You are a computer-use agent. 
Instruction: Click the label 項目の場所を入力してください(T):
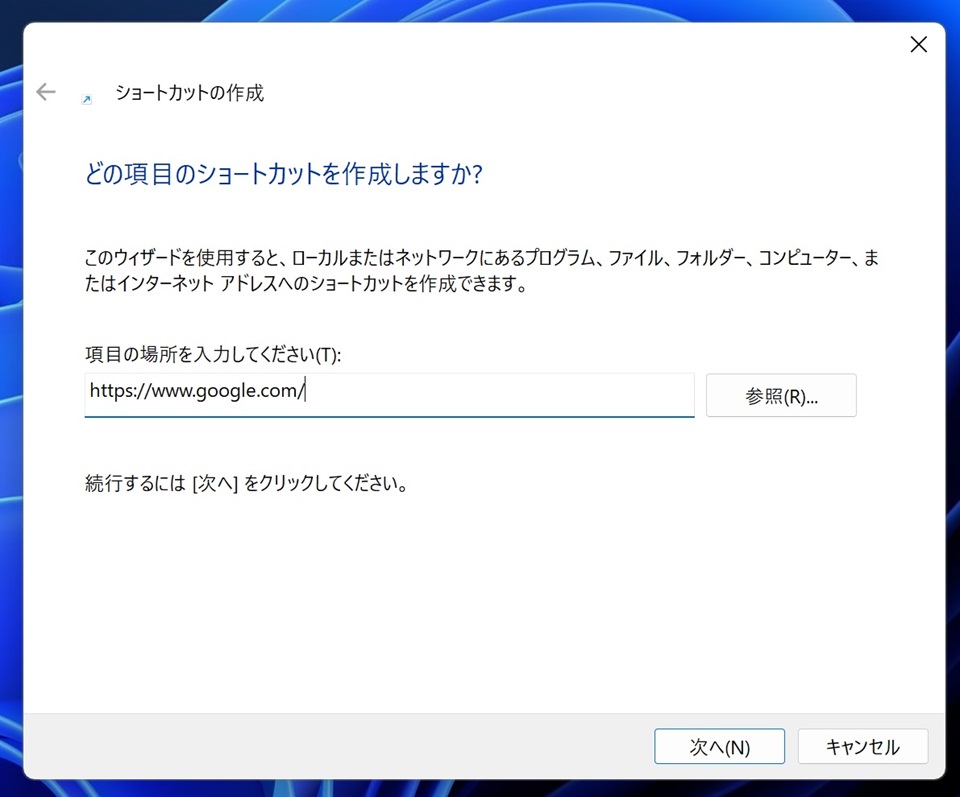[213, 354]
